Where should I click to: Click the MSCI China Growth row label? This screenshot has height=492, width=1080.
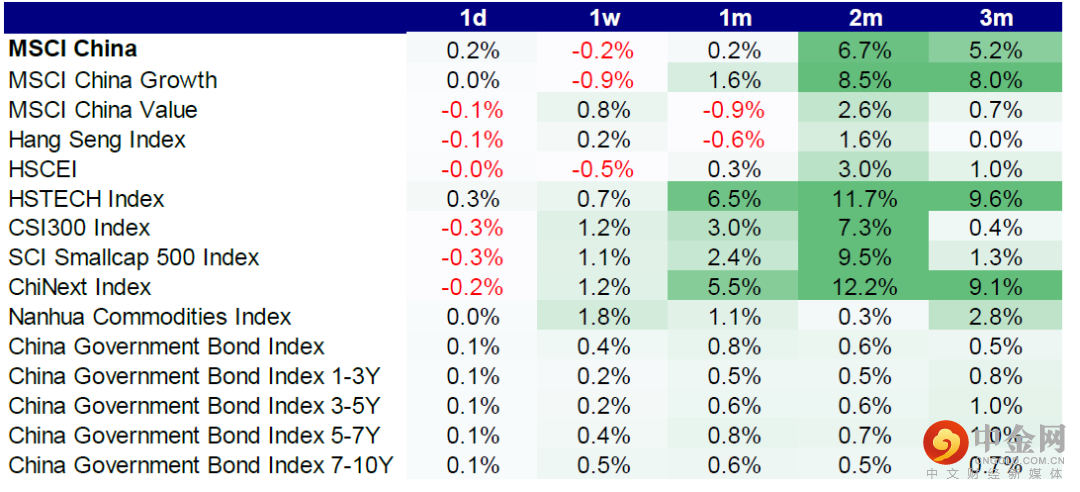(113, 80)
